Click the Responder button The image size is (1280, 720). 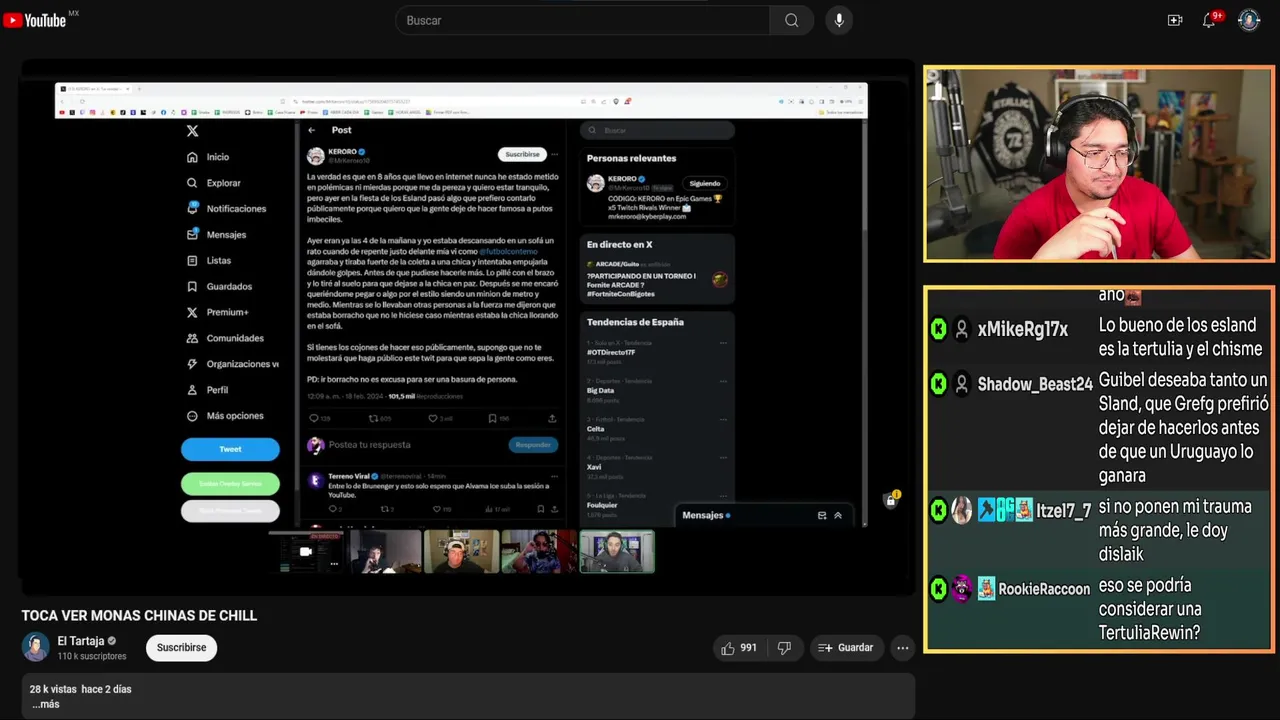coord(533,445)
